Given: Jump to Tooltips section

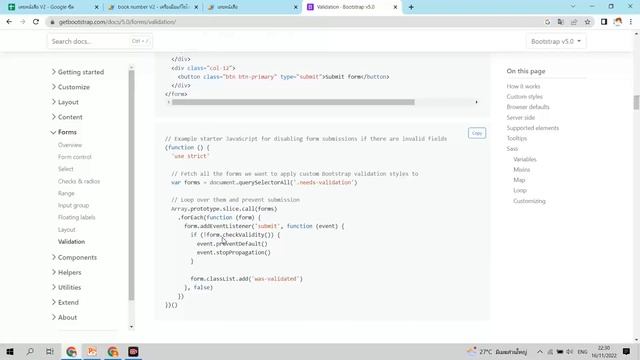Looking at the screenshot, I should 517,138.
